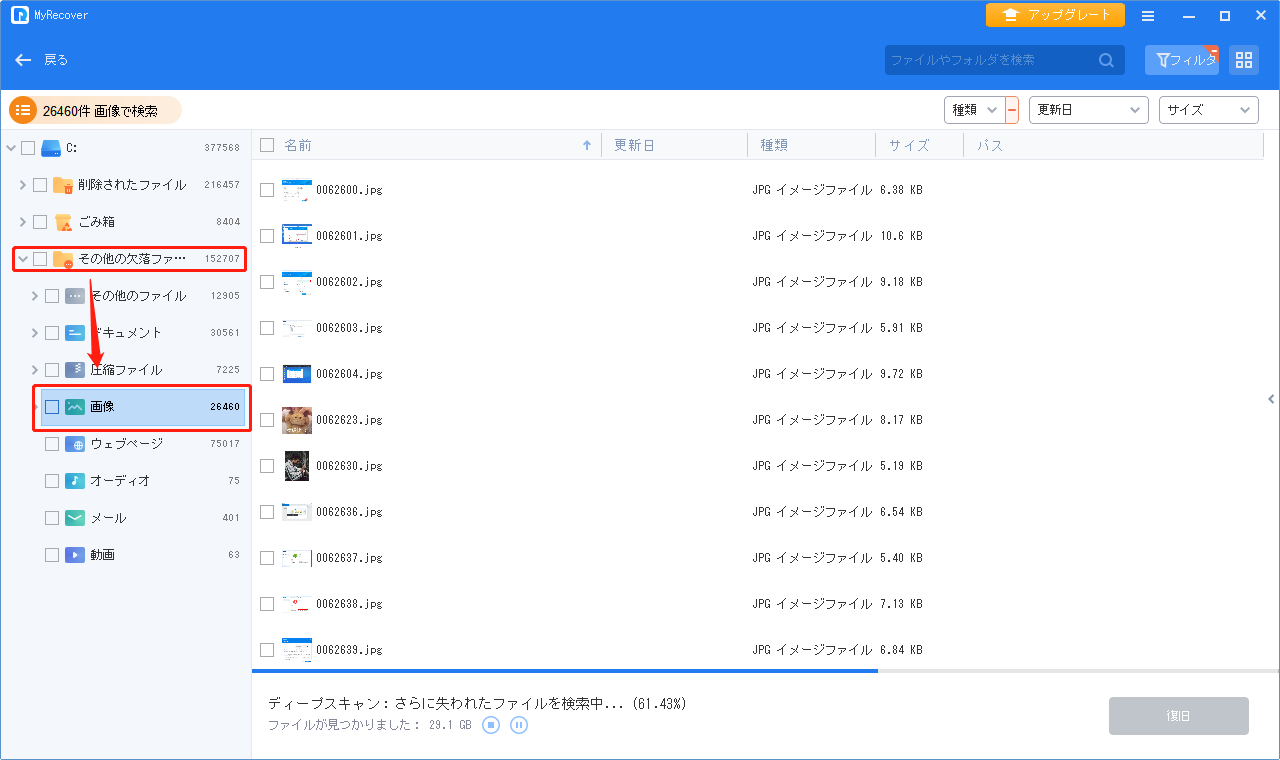The width and height of the screenshot is (1280, 760).
Task: Collapse the その他の欠落ファイル node
Action: (x=23, y=259)
